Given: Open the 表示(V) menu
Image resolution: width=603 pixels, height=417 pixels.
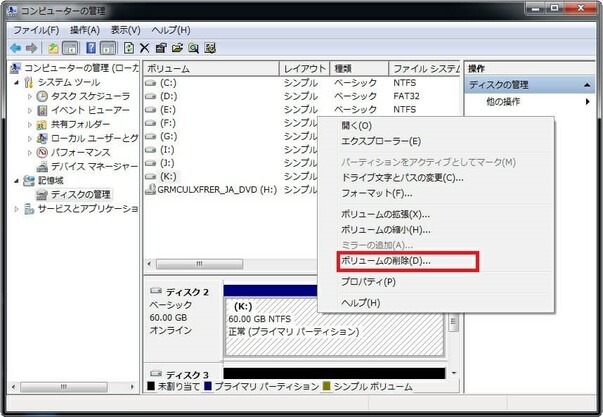Looking at the screenshot, I should pos(126,30).
